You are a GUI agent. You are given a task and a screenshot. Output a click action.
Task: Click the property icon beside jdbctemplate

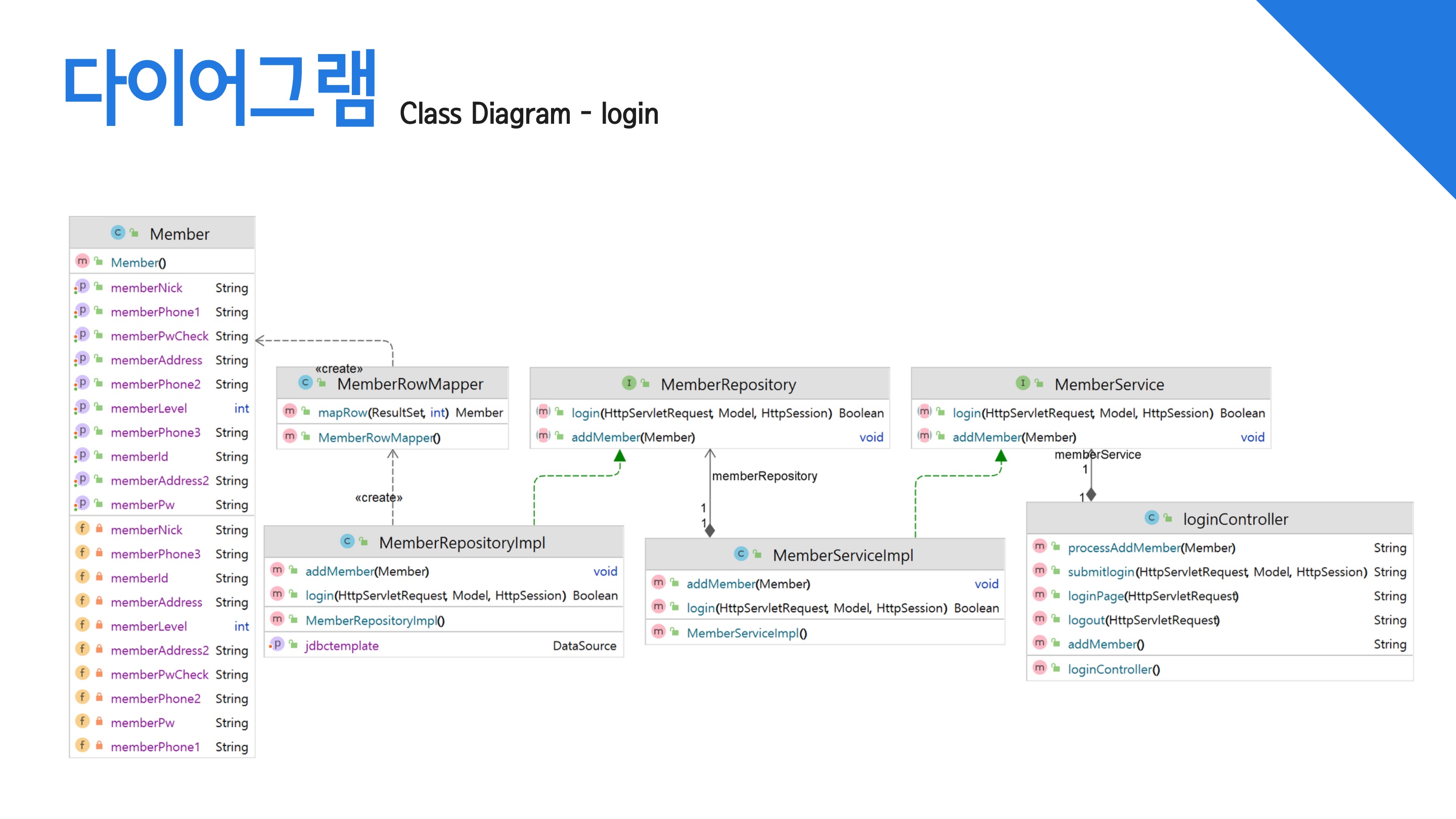pos(277,645)
